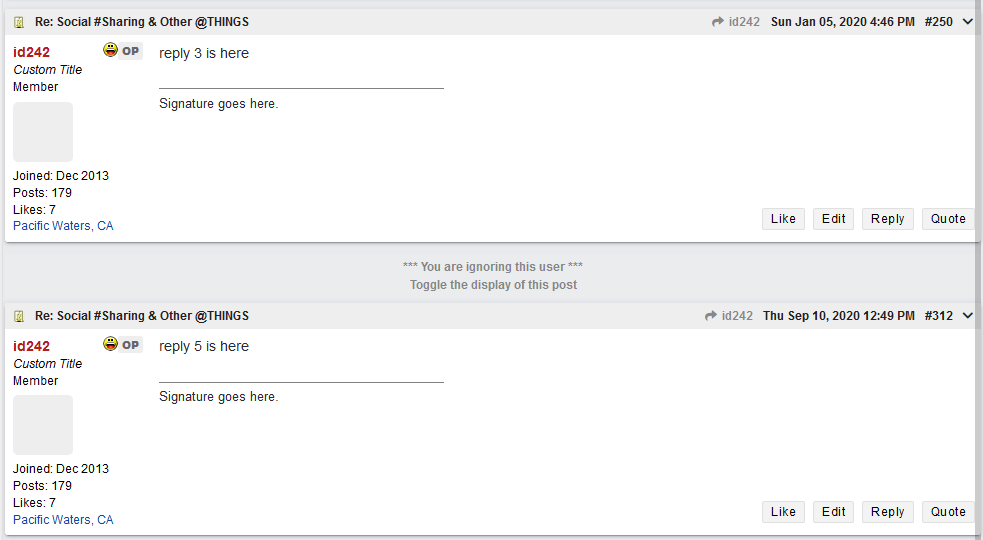Open the #312 post number link

pos(938,315)
